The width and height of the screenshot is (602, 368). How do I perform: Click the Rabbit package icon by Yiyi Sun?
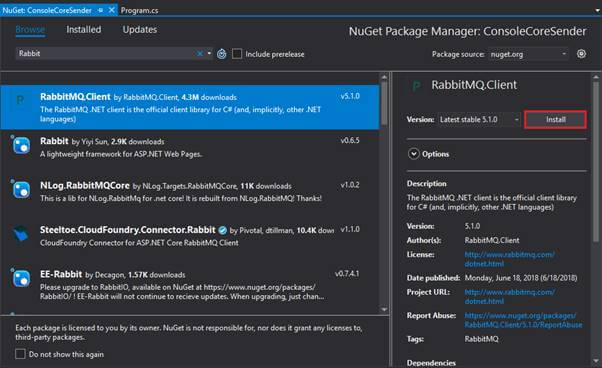[x=21, y=145]
